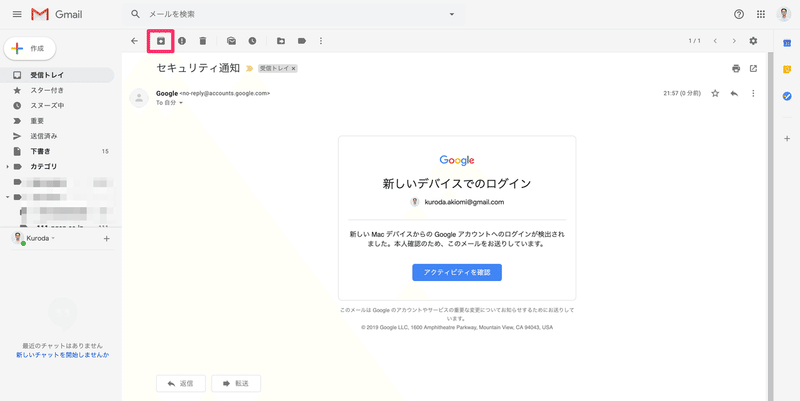Screen dimensions: 800x401
Task: Click the 作成 compose button
Action: (30, 48)
